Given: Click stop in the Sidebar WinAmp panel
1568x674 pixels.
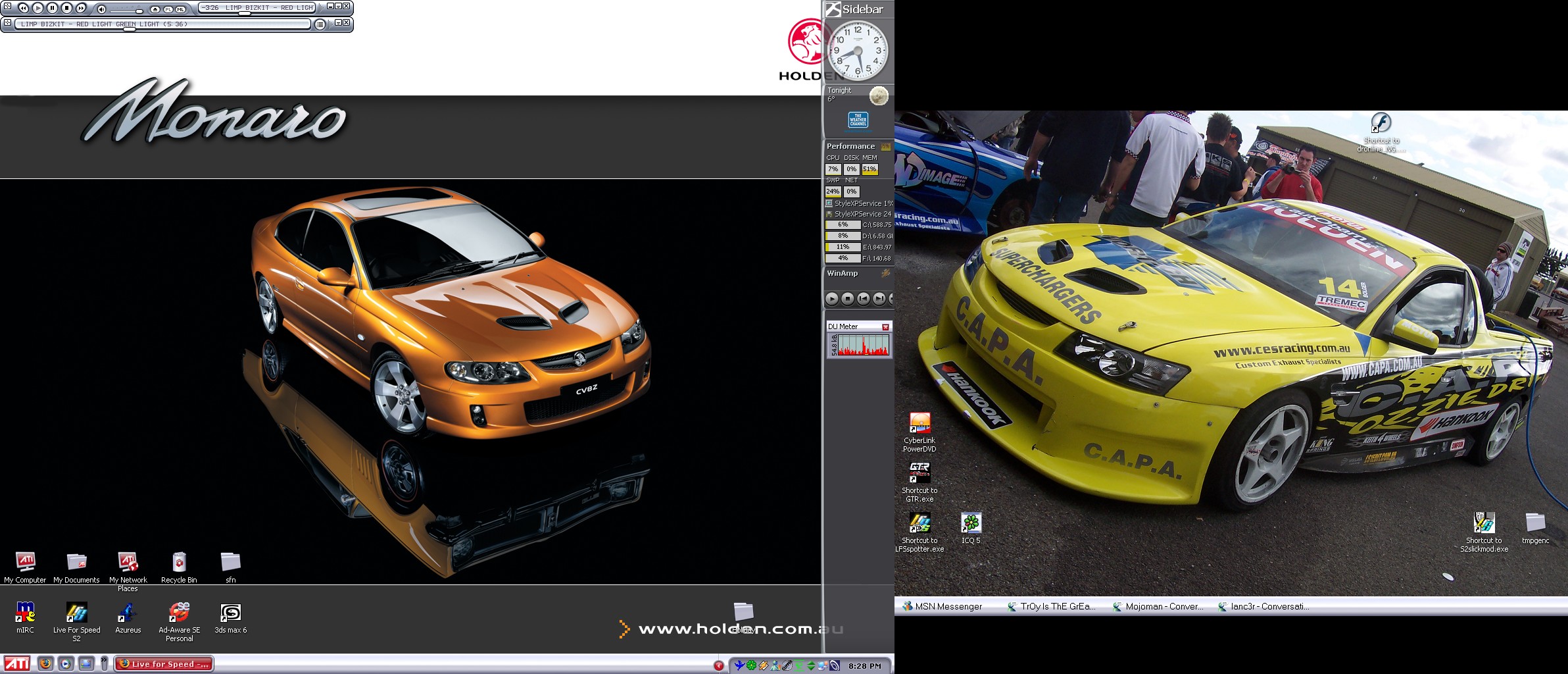Looking at the screenshot, I should 848,299.
